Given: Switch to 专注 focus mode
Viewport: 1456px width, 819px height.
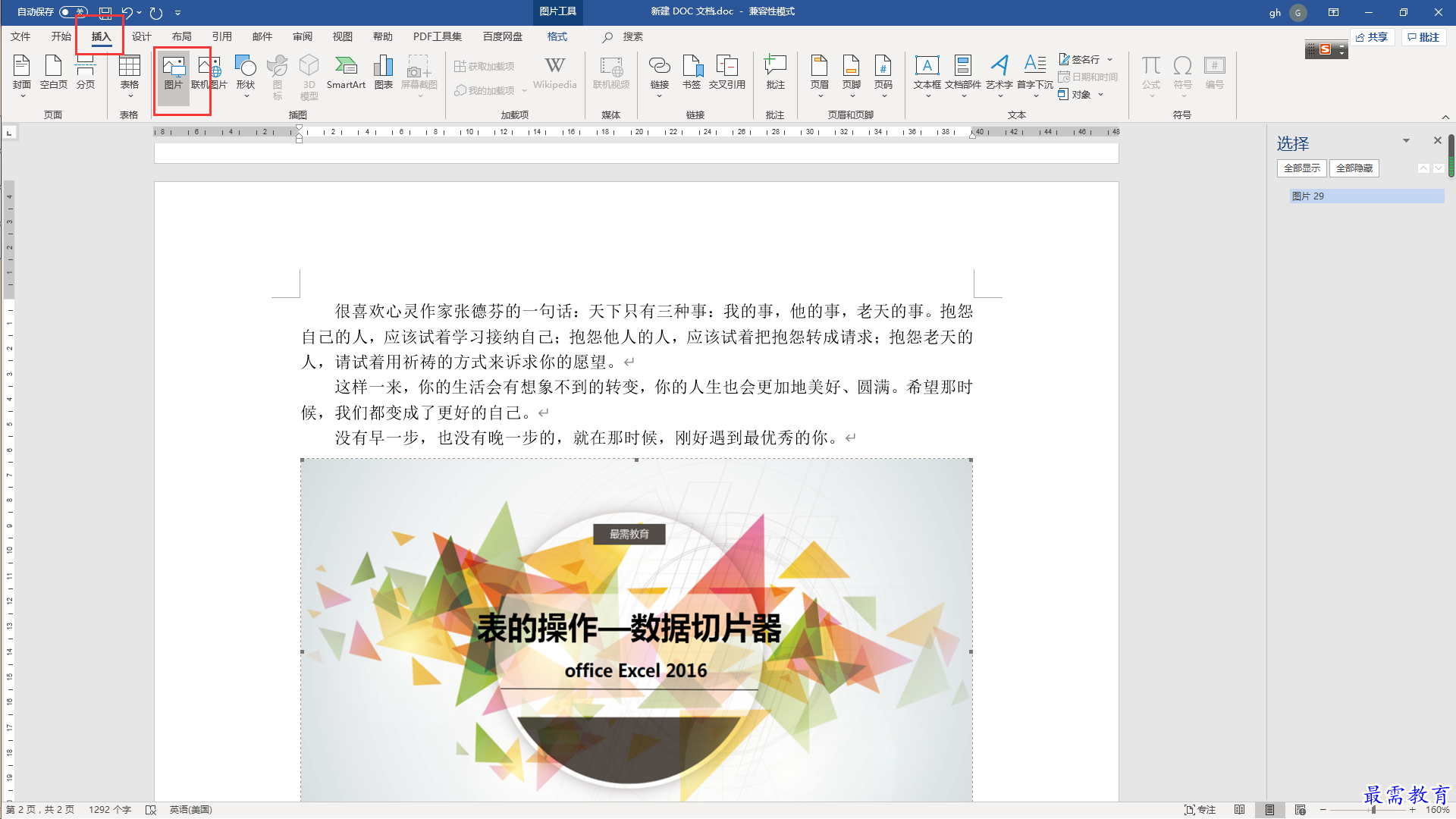Looking at the screenshot, I should click(x=1200, y=810).
